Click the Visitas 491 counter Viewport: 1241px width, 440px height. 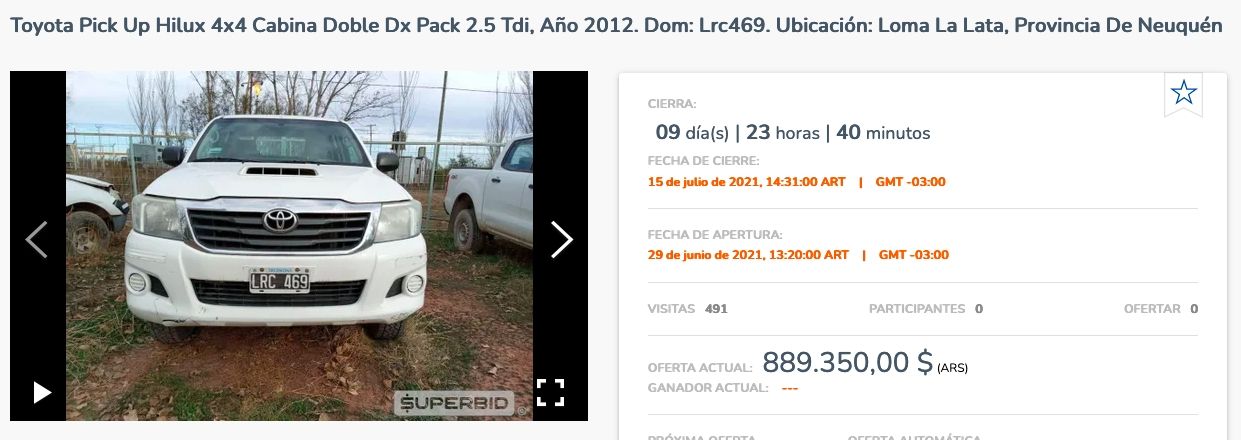(688, 309)
